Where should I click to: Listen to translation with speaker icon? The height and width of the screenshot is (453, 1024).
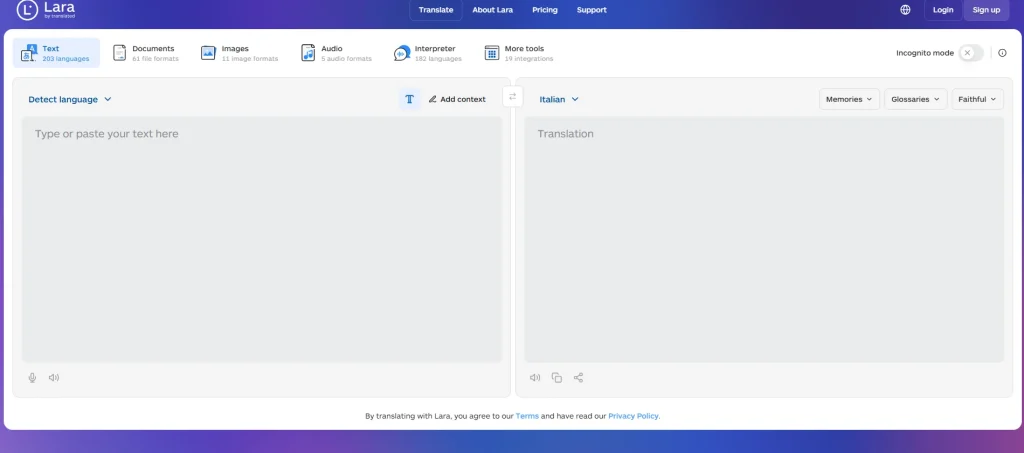coord(535,377)
